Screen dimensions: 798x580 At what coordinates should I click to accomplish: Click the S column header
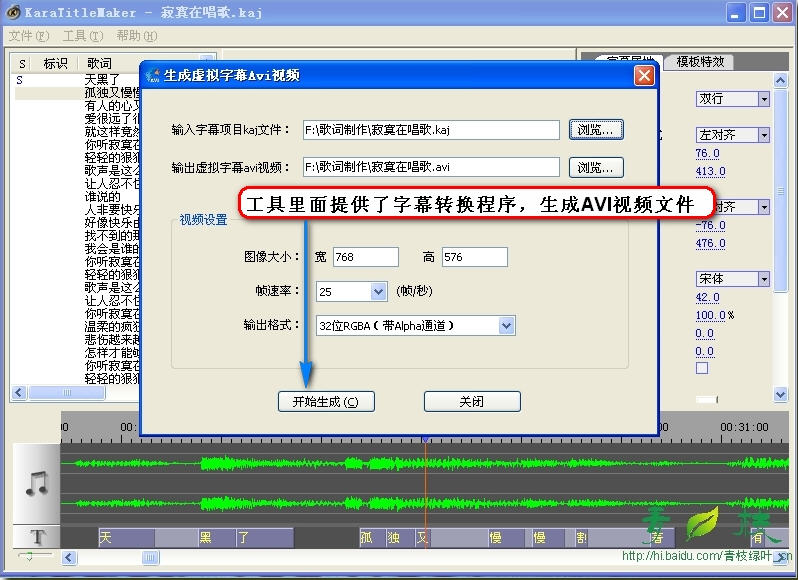pos(22,63)
